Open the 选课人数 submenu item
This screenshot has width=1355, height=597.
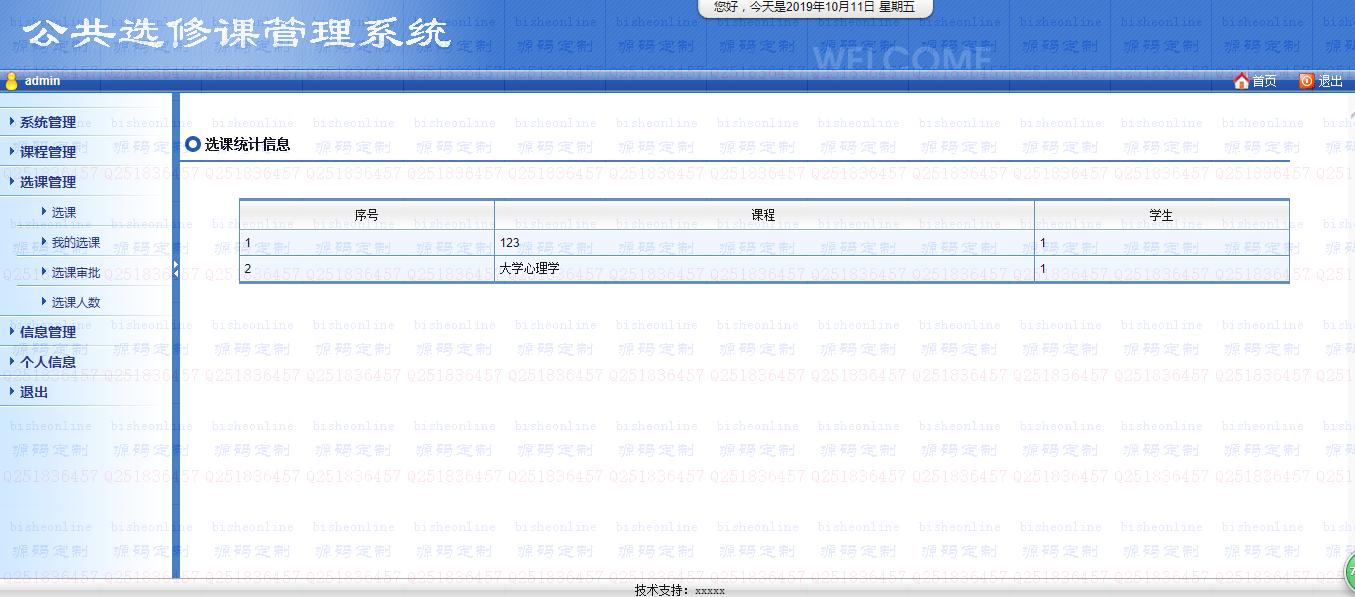click(x=75, y=302)
